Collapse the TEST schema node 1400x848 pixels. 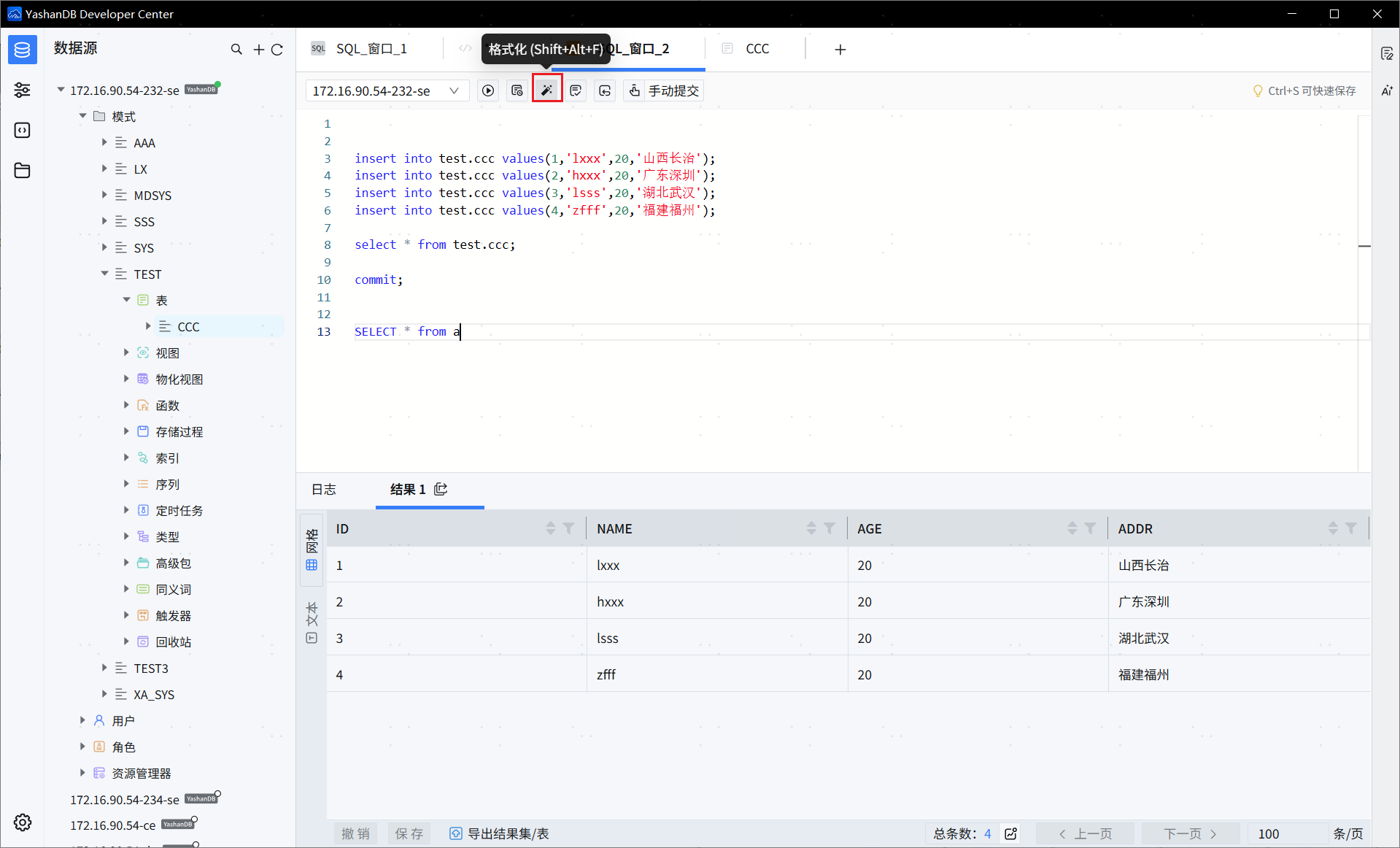coord(104,274)
